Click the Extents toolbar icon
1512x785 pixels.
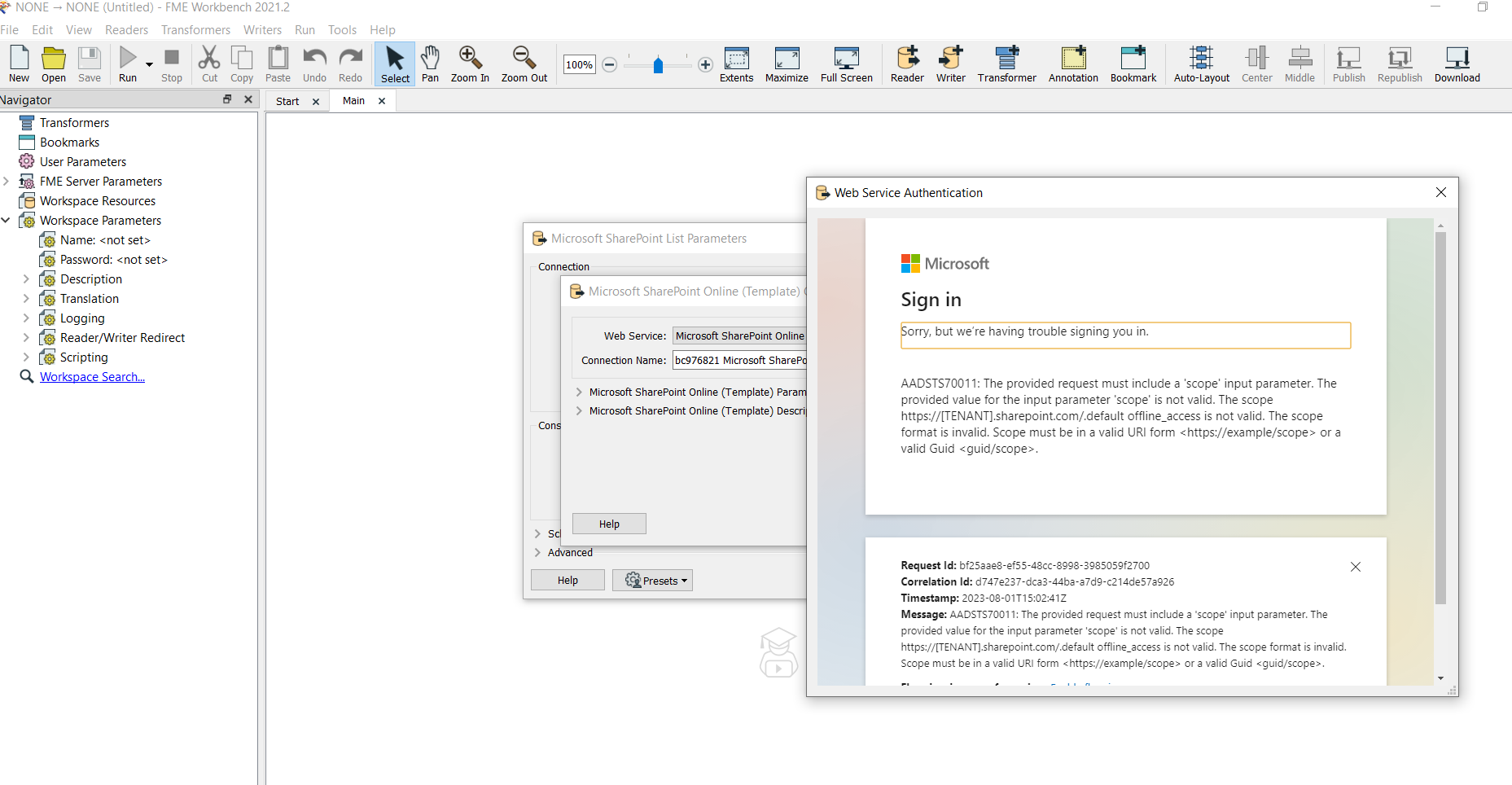pos(737,64)
